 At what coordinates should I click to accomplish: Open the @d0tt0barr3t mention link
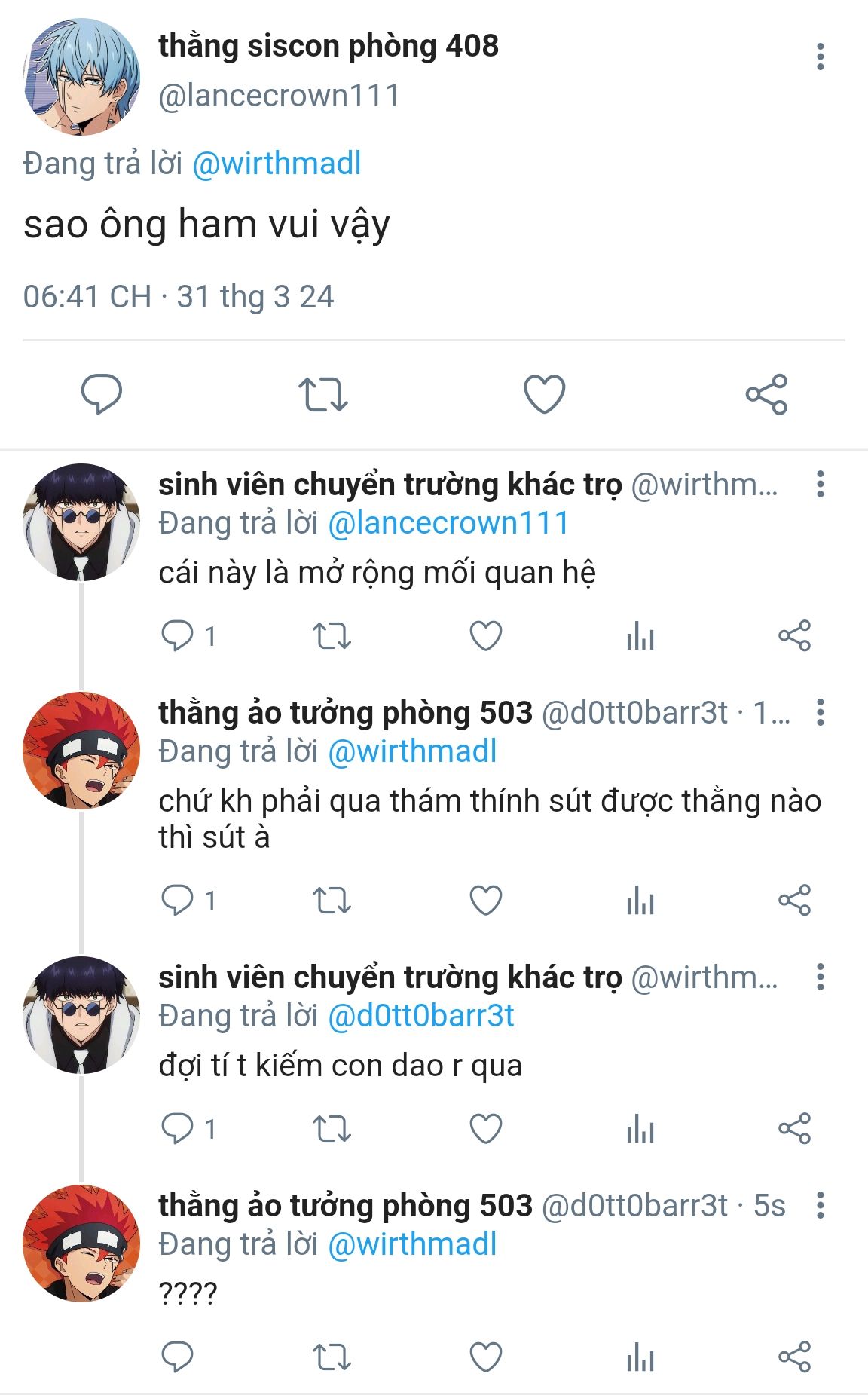421,1017
